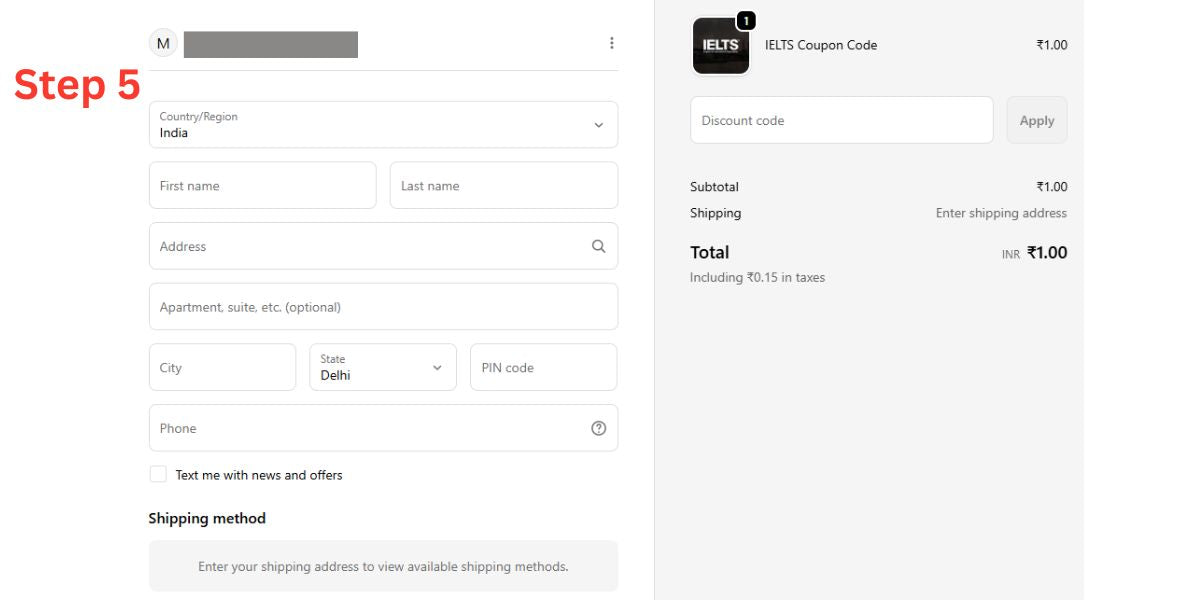
Task: Enable Text me with news and offers
Action: pos(158,474)
